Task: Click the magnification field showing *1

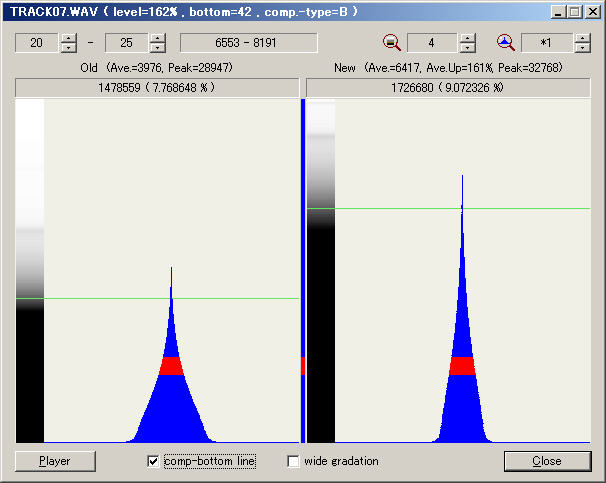Action: 546,43
